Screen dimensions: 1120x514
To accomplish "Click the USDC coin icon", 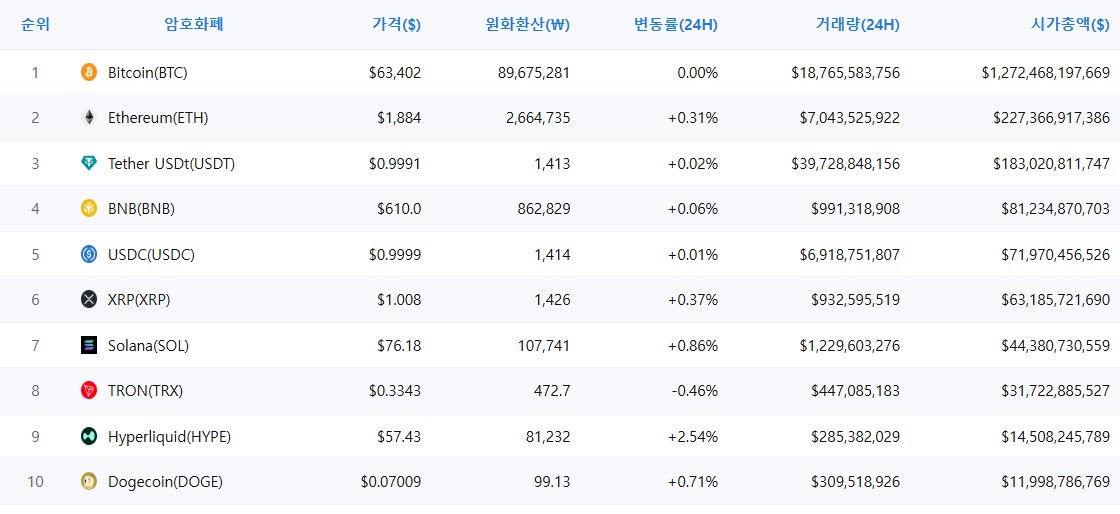I will coord(89,254).
